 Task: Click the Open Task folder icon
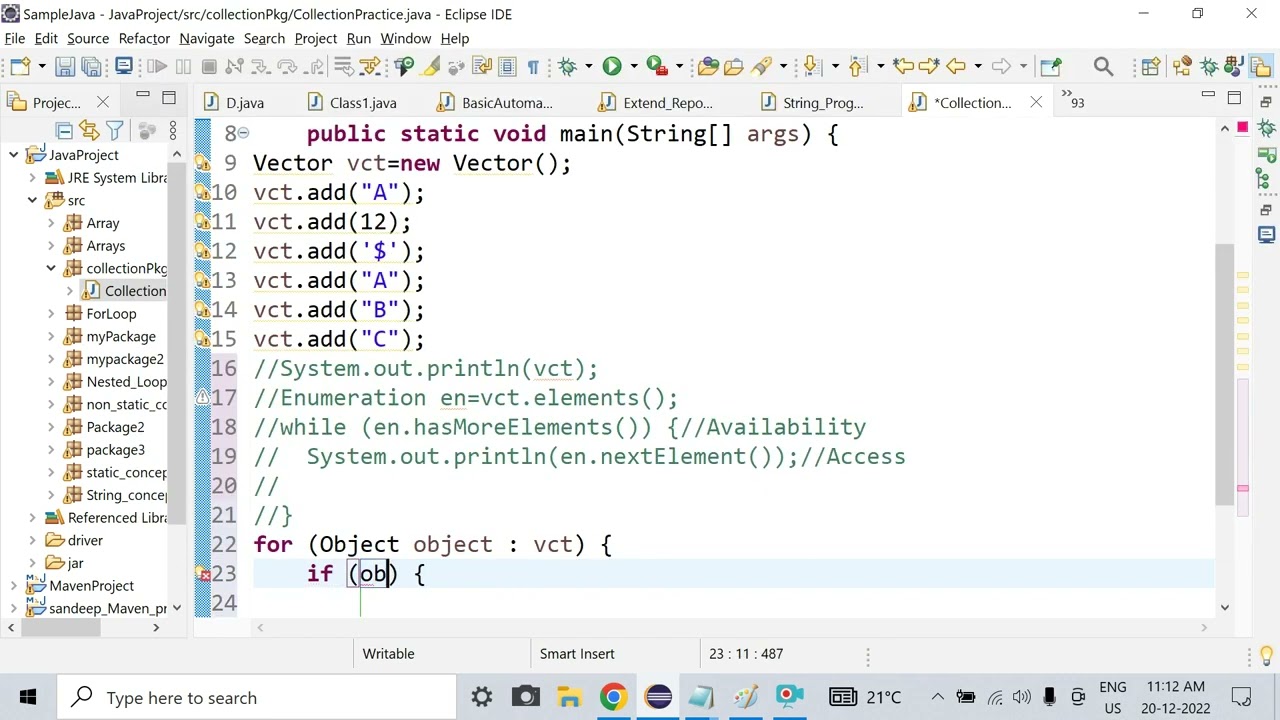(x=734, y=67)
